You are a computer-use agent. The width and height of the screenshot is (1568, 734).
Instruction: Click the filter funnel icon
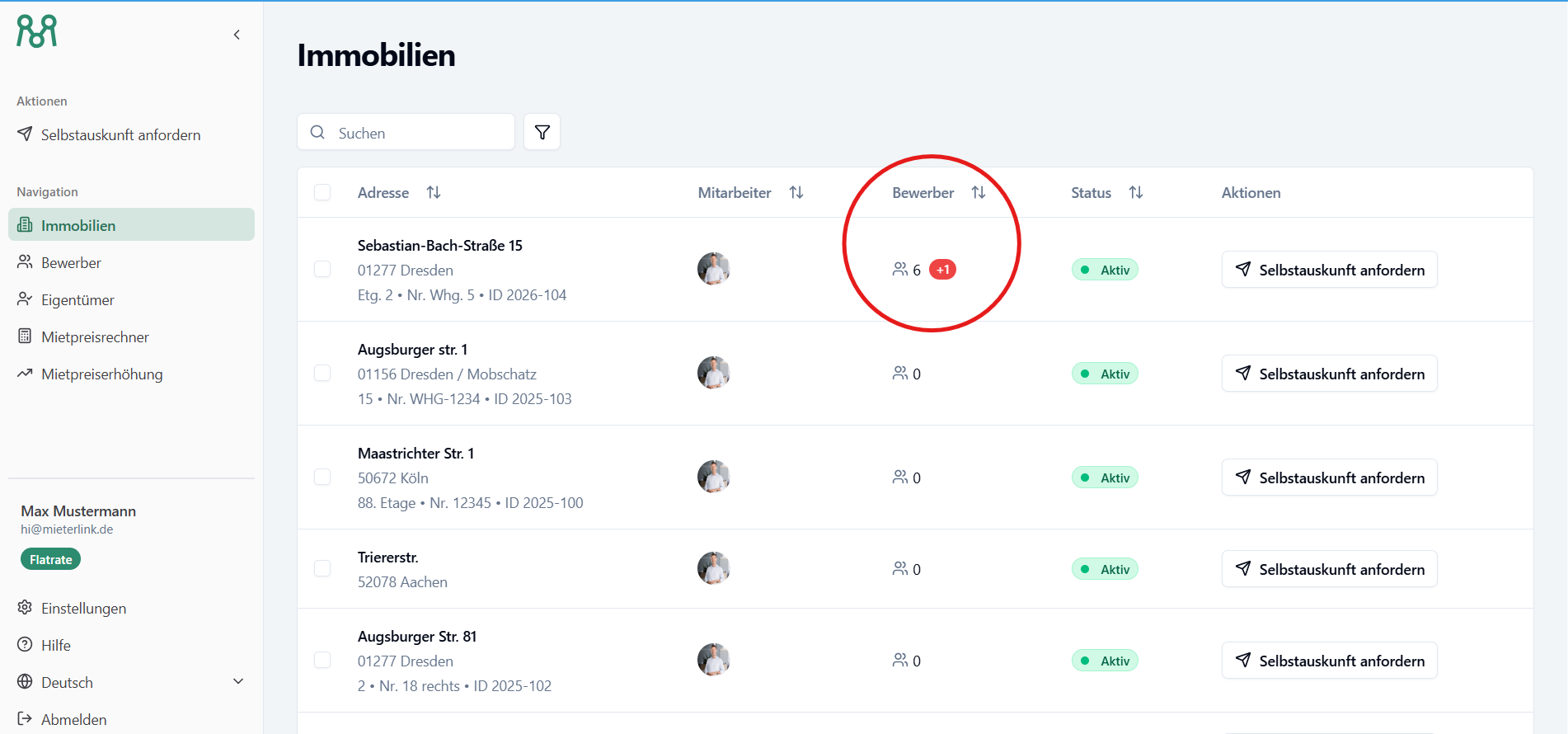(542, 132)
